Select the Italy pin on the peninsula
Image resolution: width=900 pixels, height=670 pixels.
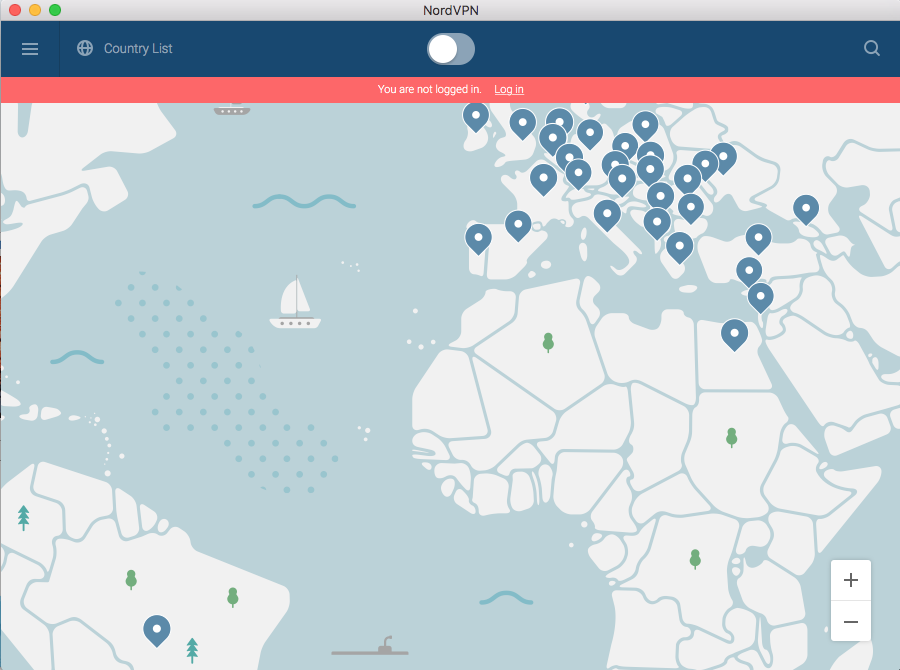pyautogui.click(x=607, y=213)
